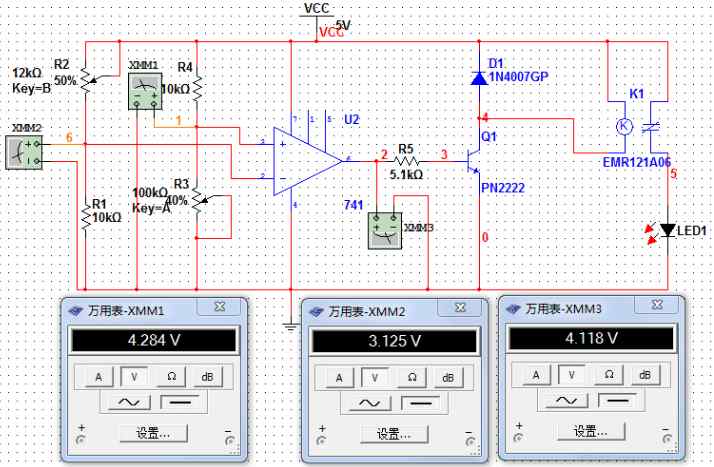Click the 1N4007GP diode label

(518, 76)
